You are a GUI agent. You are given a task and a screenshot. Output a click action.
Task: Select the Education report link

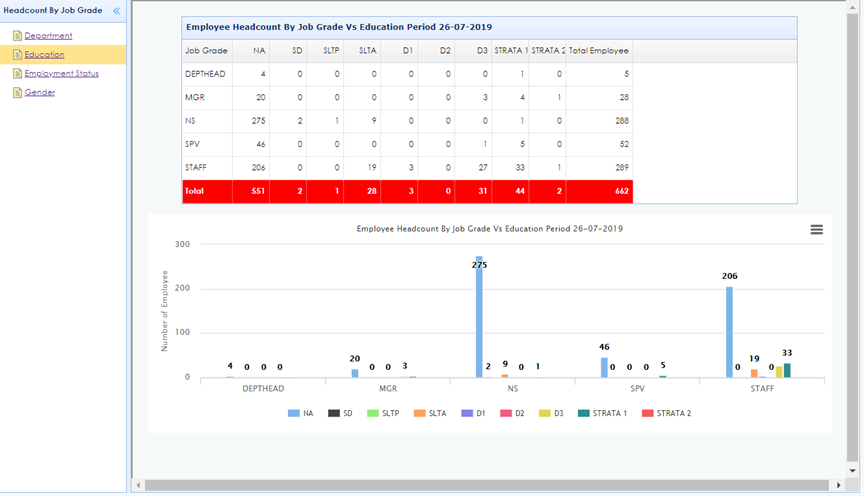point(44,55)
